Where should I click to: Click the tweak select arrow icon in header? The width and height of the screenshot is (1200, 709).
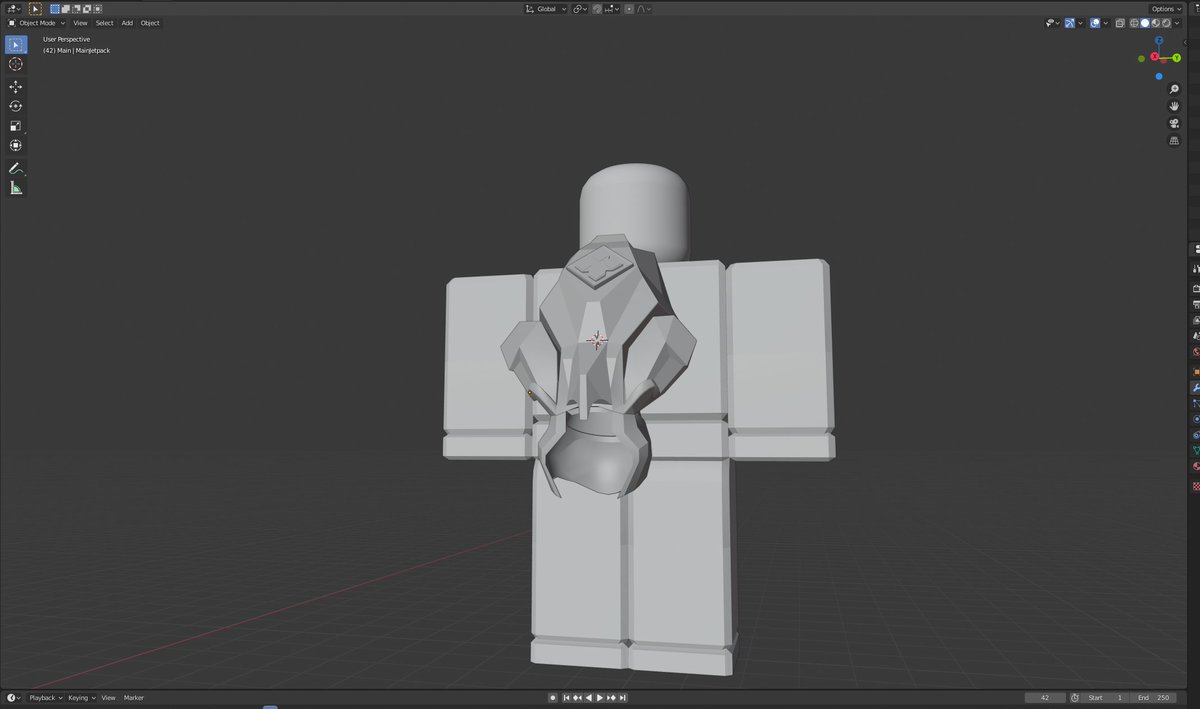click(x=36, y=9)
